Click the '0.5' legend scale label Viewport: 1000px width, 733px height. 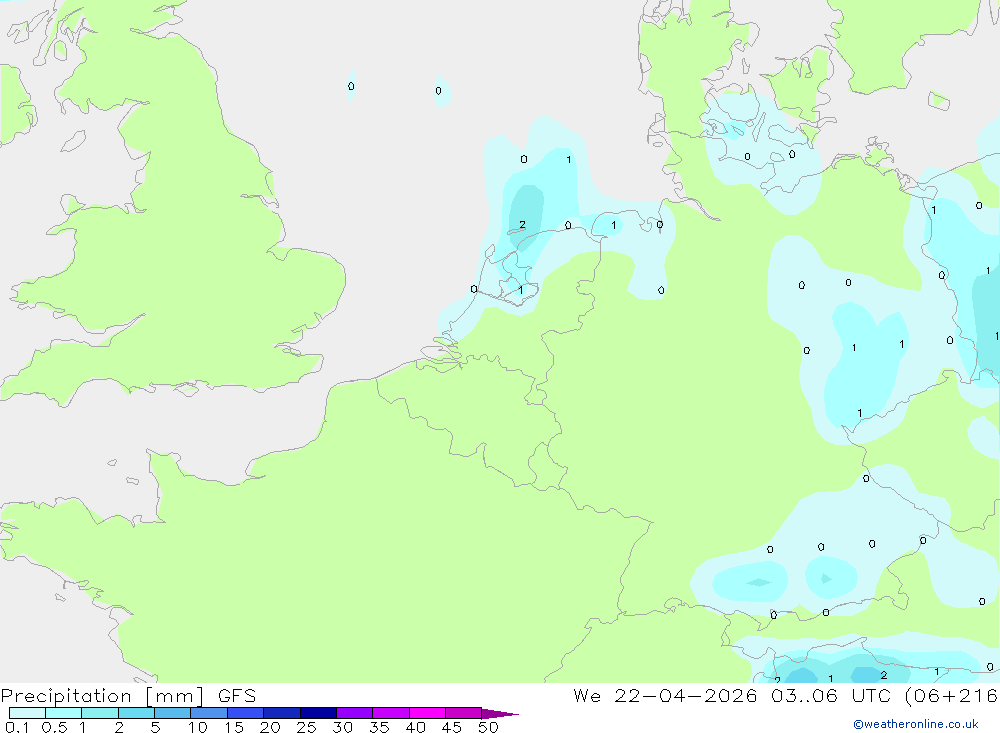(54, 727)
